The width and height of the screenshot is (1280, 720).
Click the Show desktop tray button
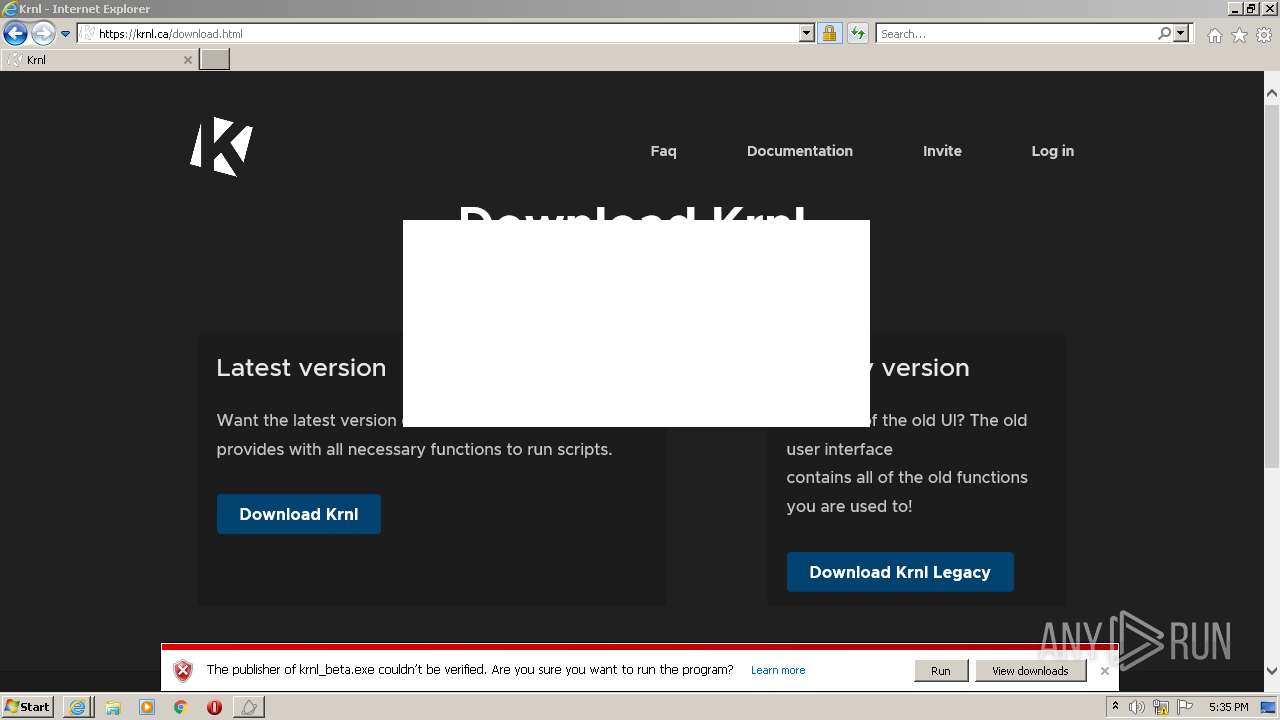click(1268, 707)
